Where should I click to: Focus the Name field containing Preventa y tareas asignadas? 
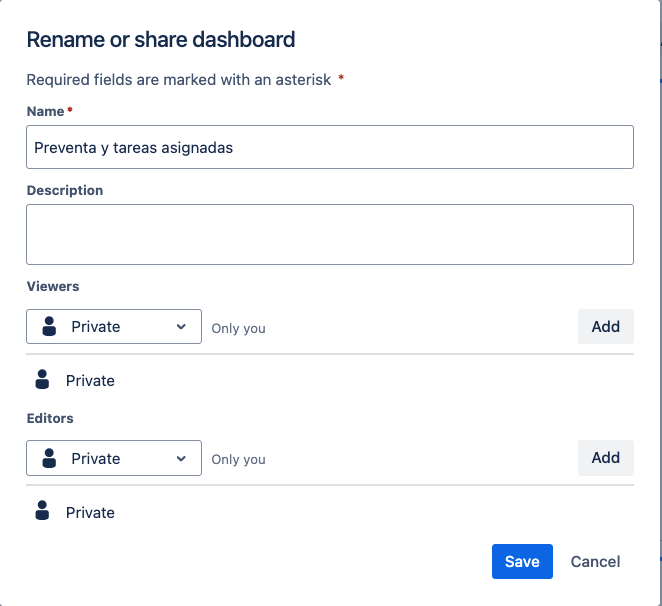330,147
